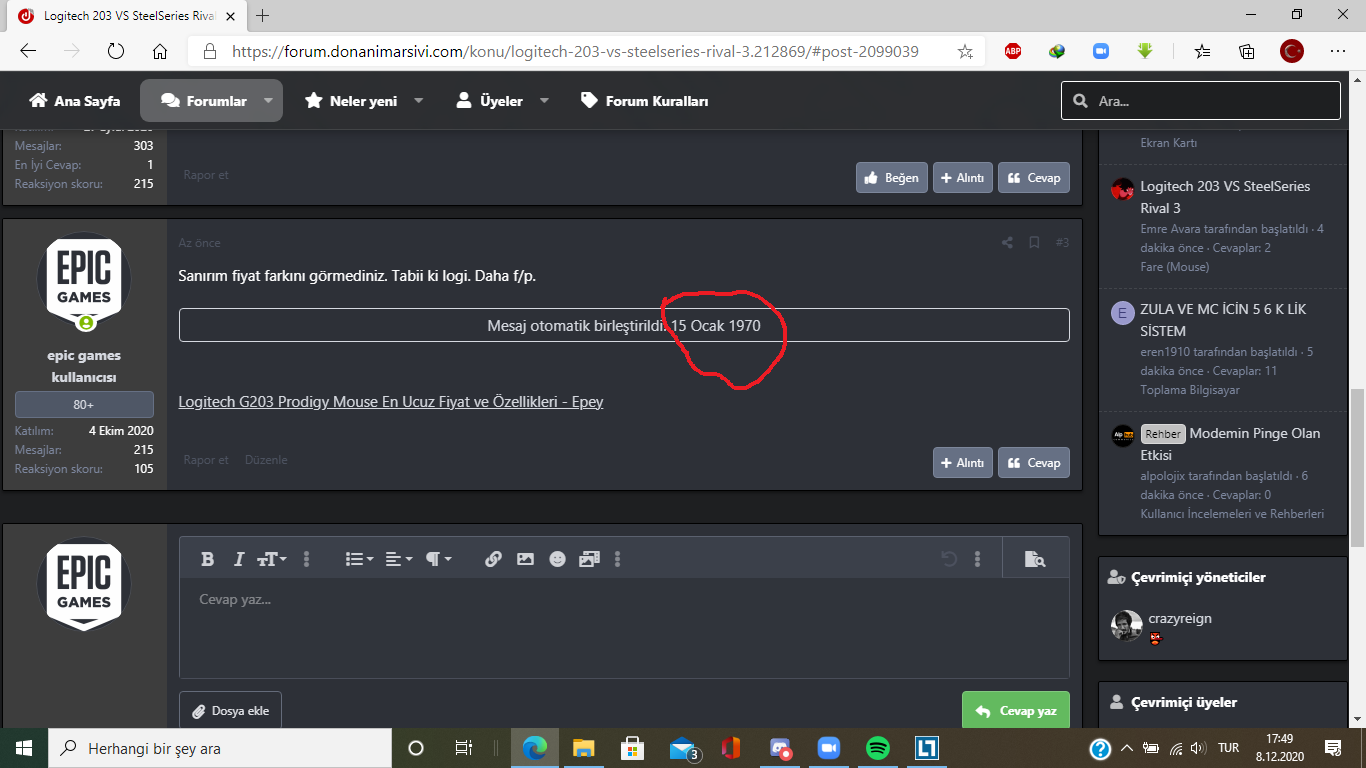Open the ZULA VE MC İÇİN sidebar thread
Screen dimensions: 1366x768
tap(1223, 320)
